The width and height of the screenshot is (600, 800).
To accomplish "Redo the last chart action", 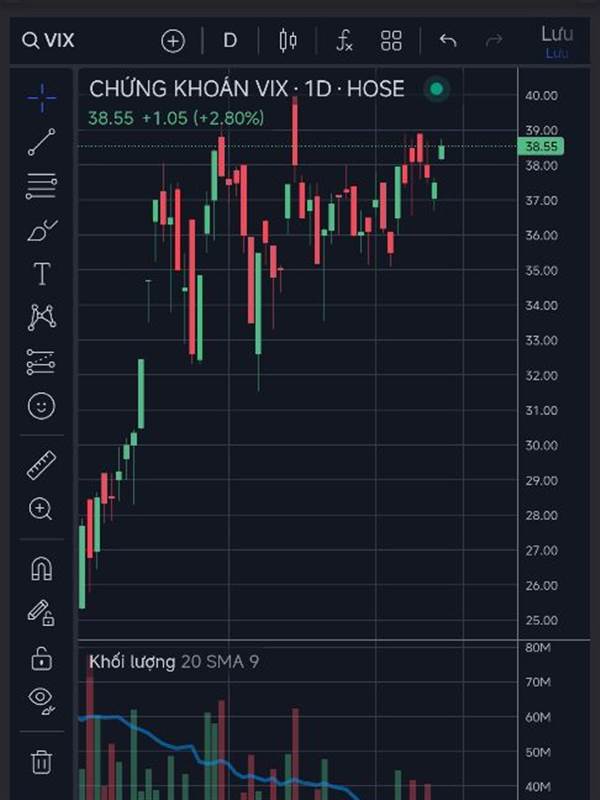I will pos(494,40).
